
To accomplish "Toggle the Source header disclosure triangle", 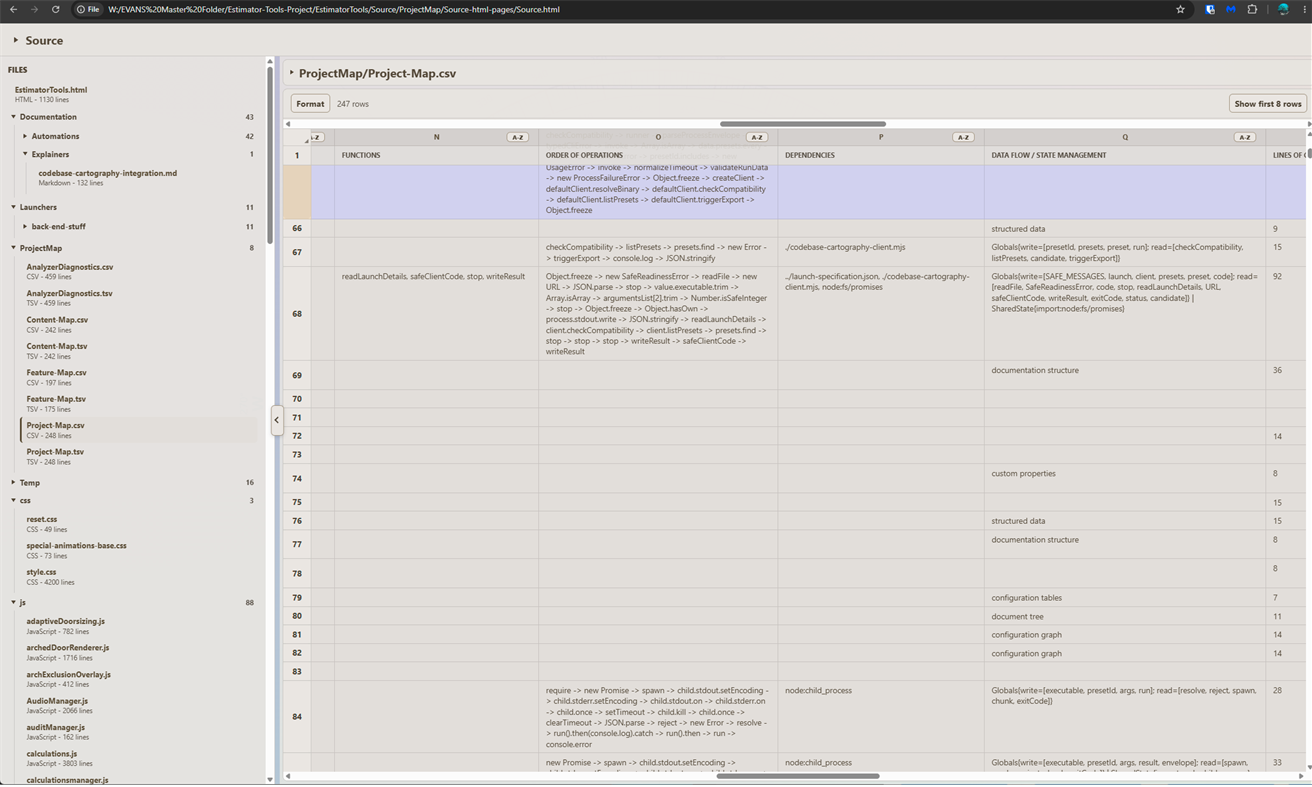I will tap(15, 40).
